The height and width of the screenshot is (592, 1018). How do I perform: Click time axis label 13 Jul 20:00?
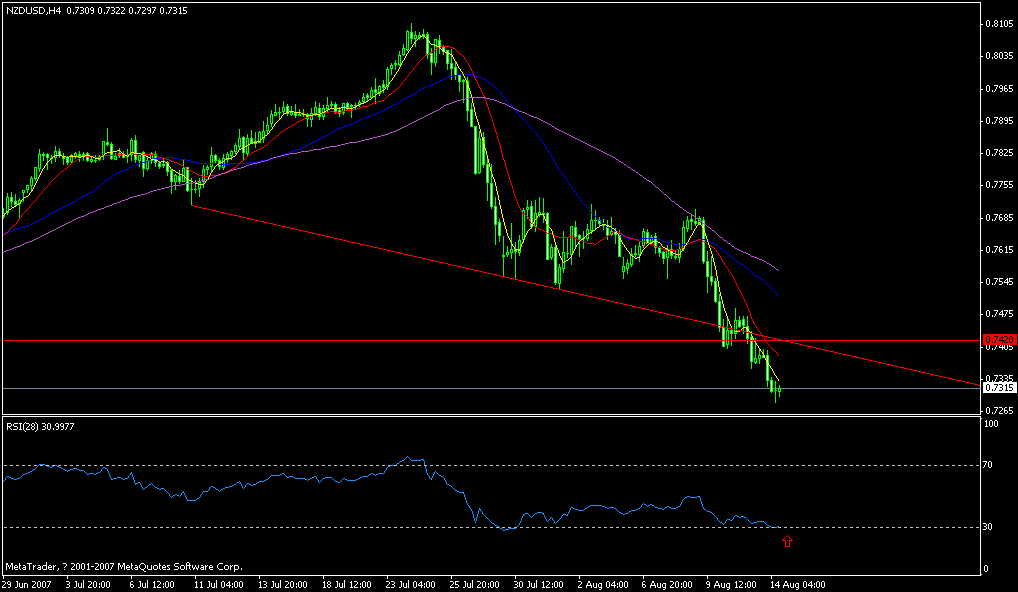284,584
